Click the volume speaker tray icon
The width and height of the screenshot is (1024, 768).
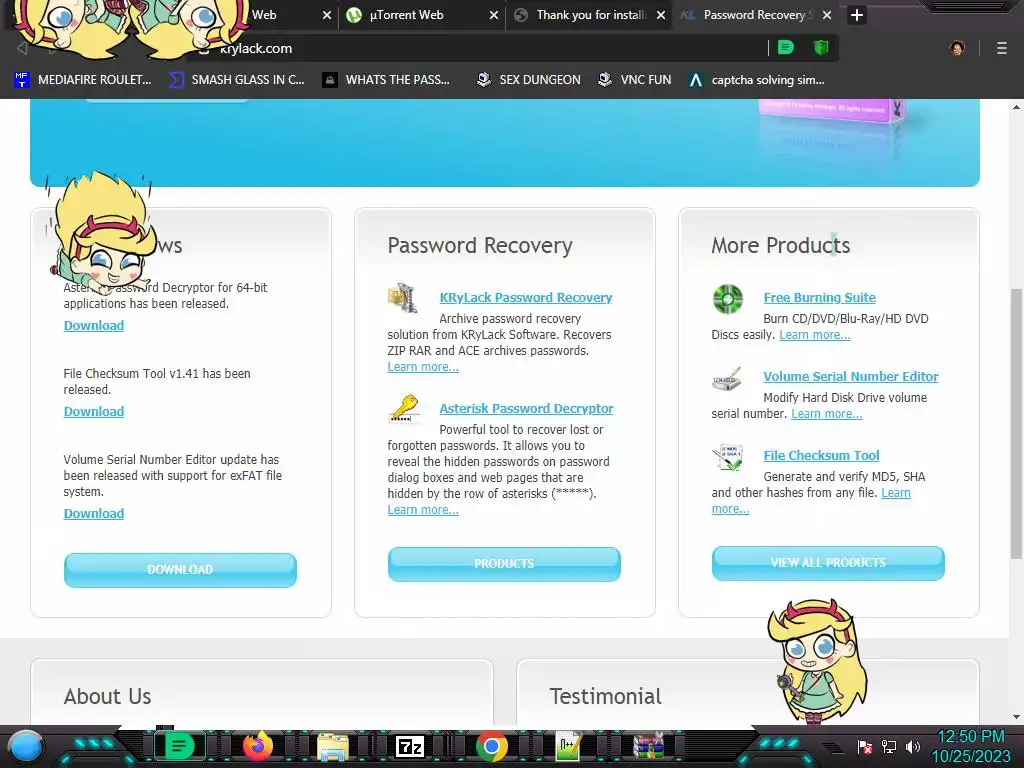(913, 746)
